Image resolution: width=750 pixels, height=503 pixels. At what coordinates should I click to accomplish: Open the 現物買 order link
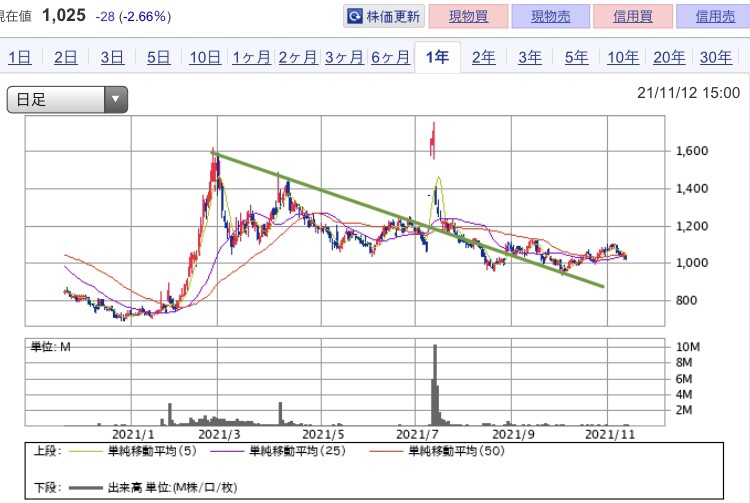coord(468,16)
